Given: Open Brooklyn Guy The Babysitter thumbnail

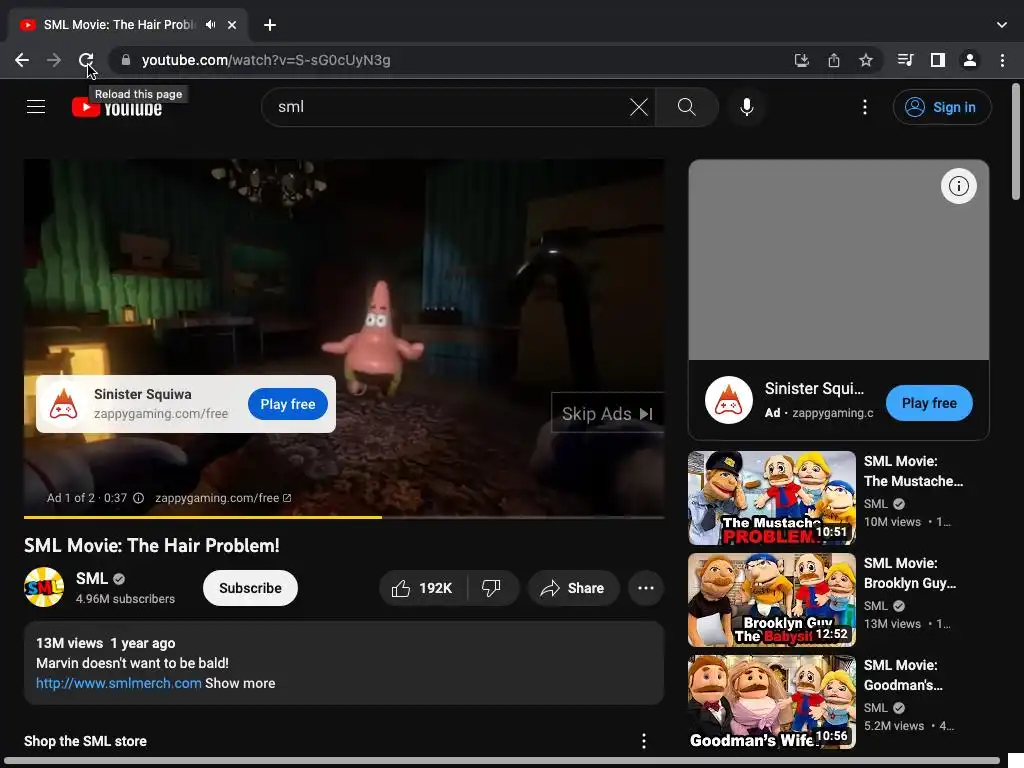Looking at the screenshot, I should (x=771, y=600).
